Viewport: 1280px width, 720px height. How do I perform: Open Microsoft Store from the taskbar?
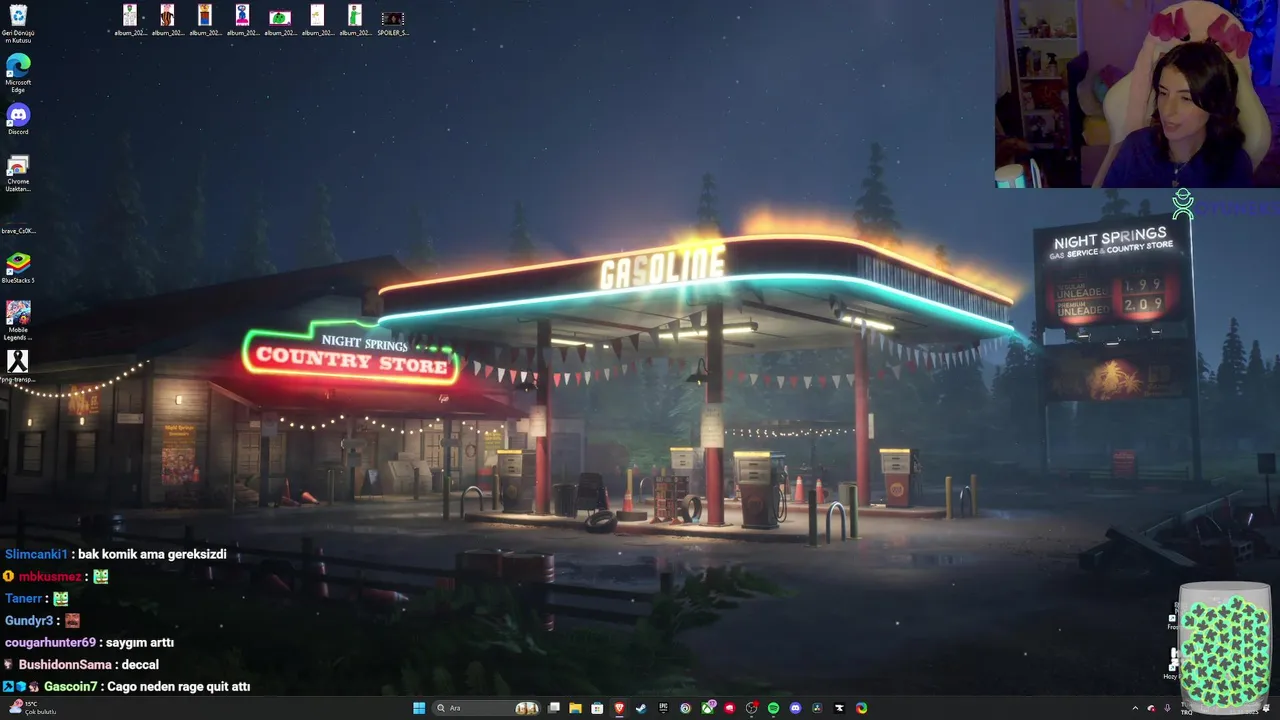tap(597, 708)
